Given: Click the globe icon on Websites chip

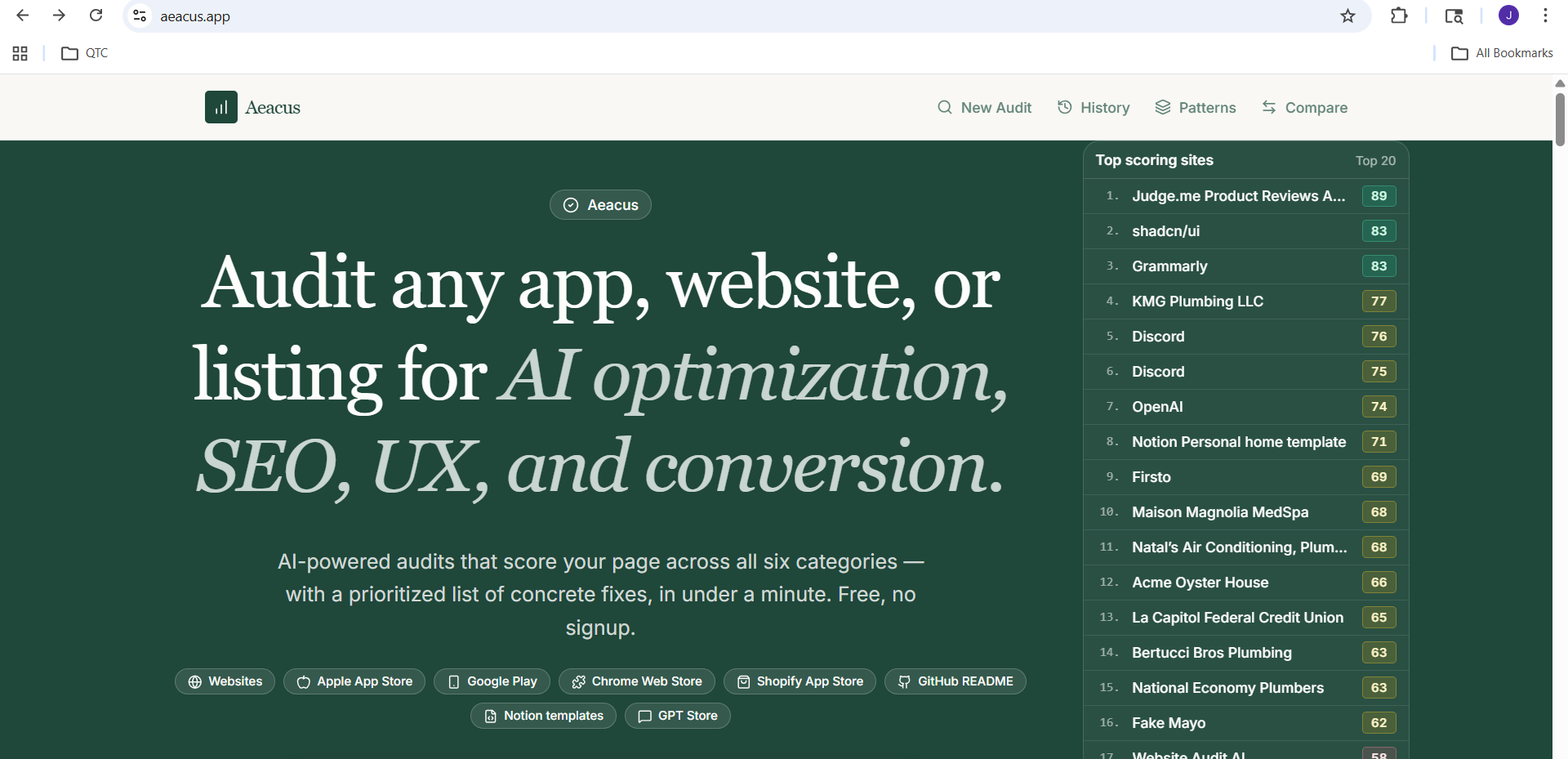Looking at the screenshot, I should [195, 682].
